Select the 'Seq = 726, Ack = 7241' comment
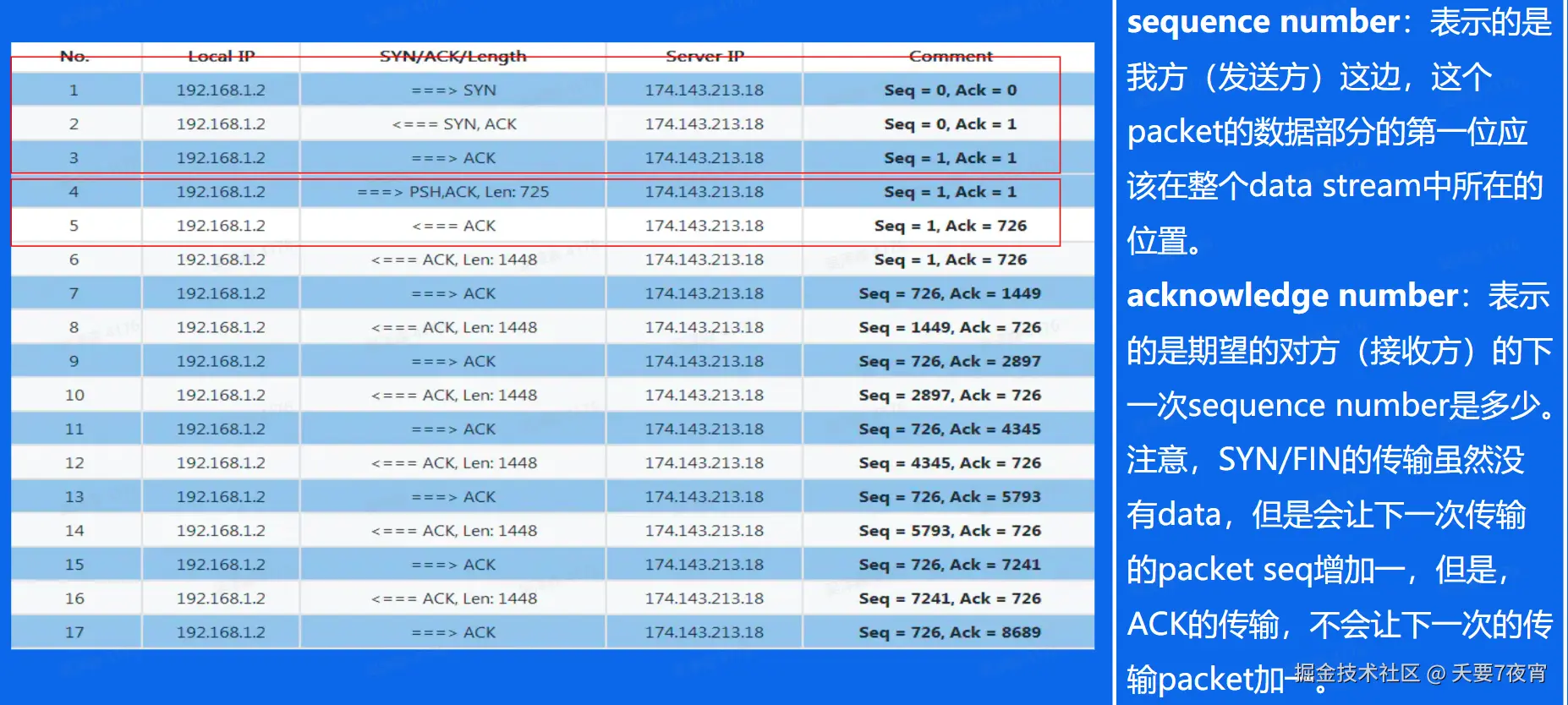1568x705 pixels. [x=950, y=564]
